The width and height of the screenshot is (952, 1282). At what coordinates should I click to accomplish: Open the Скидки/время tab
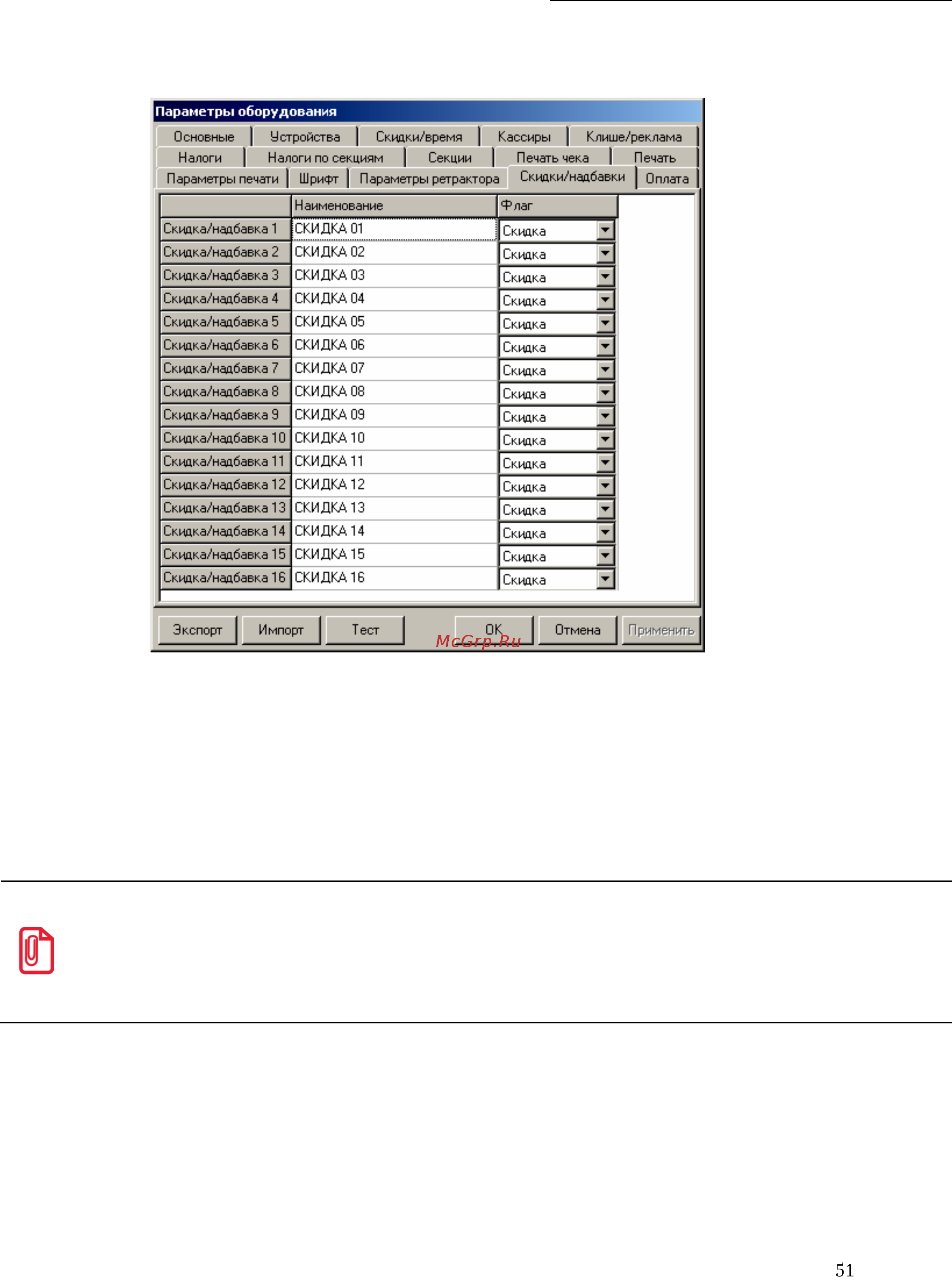[419, 136]
